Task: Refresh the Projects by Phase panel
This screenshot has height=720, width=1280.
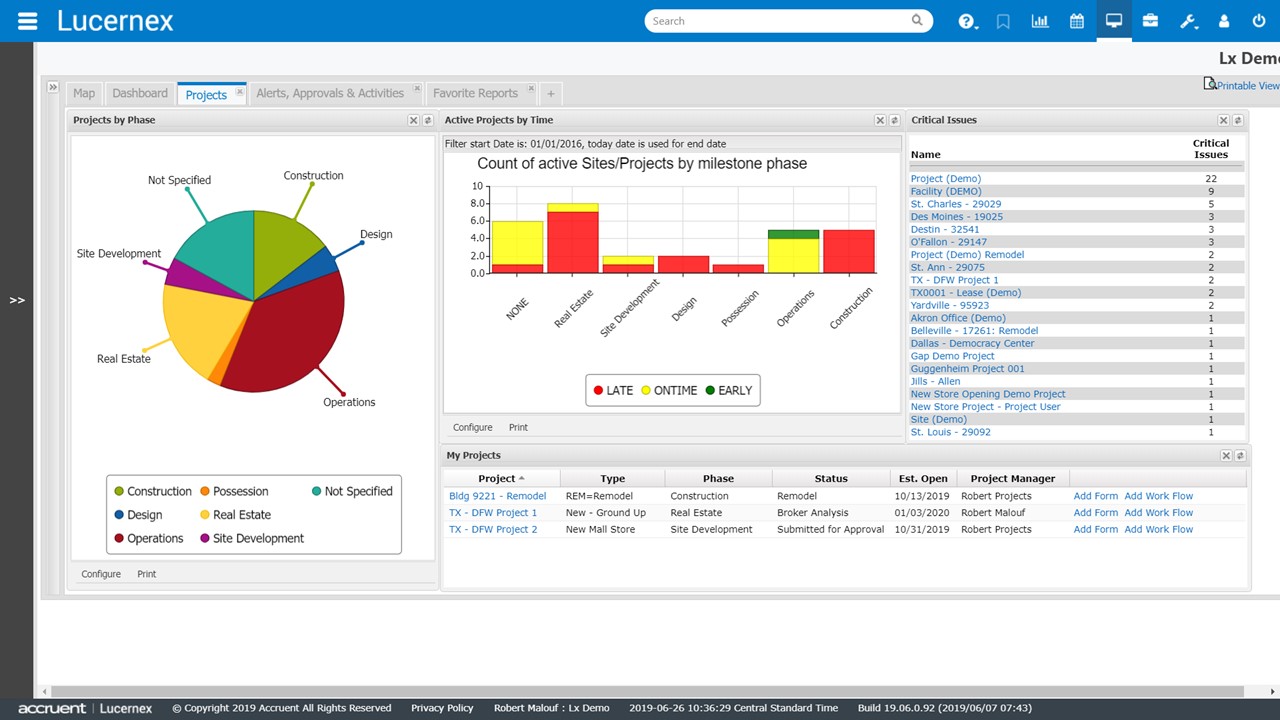Action: point(428,120)
